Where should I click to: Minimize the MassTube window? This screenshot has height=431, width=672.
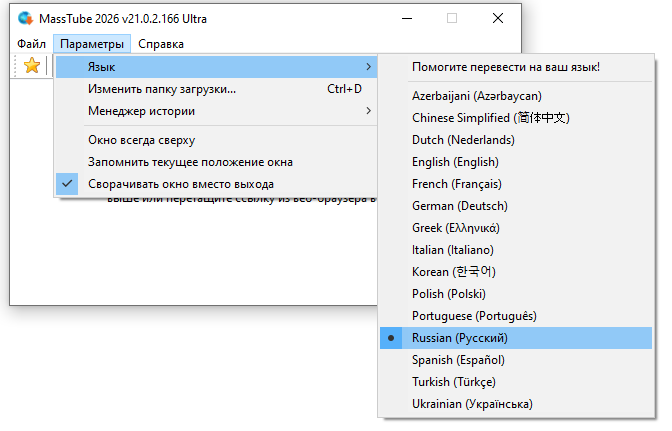(405, 19)
